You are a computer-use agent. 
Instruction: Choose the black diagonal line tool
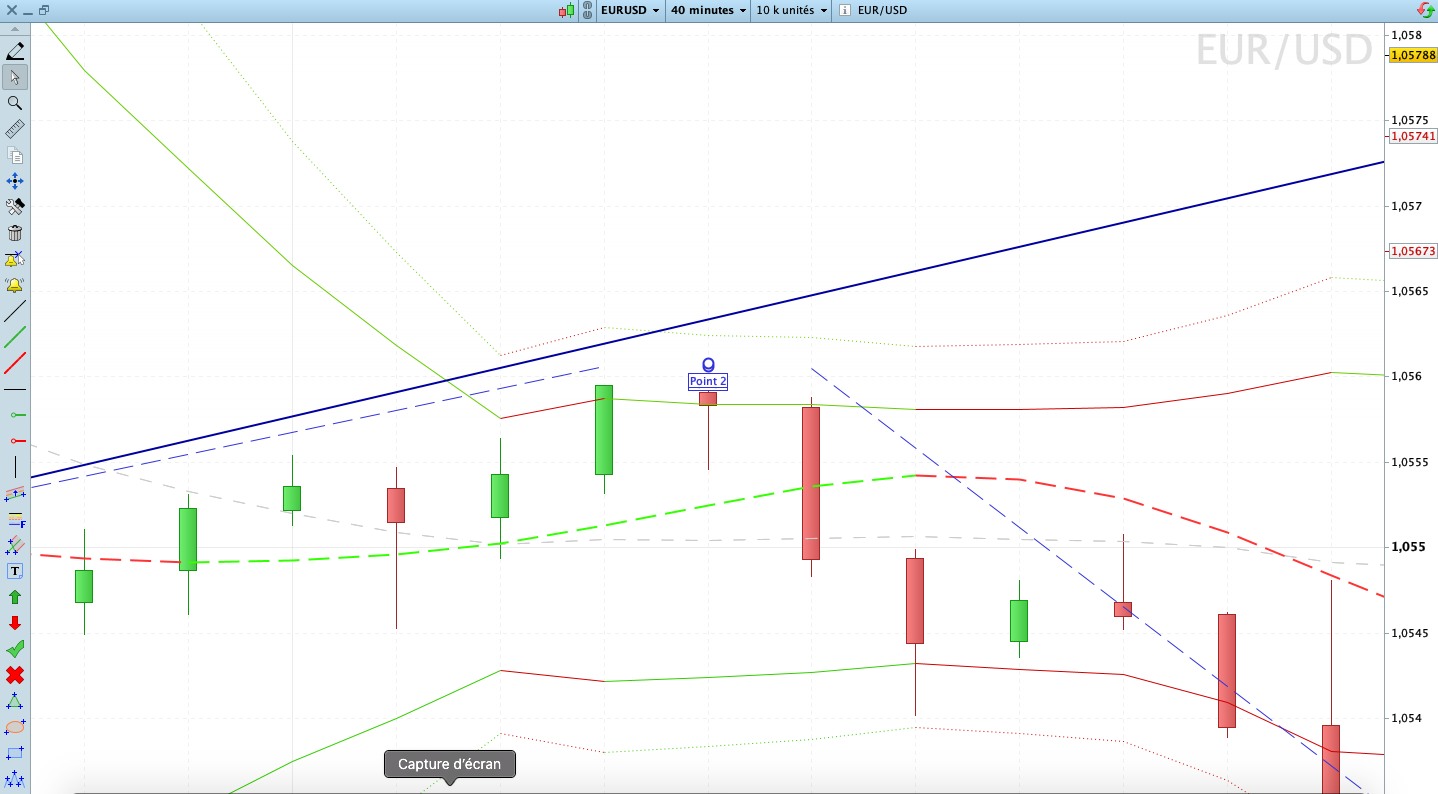click(x=15, y=311)
